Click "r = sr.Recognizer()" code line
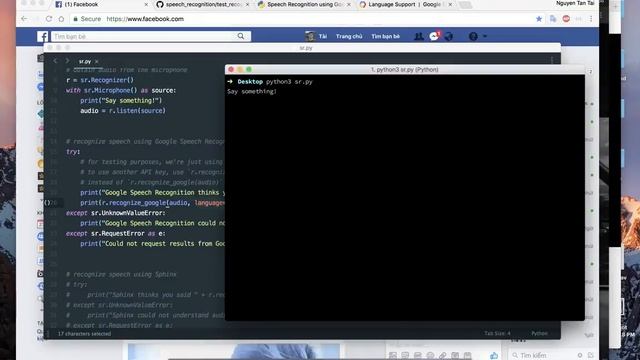This screenshot has height=360, width=640. (100, 80)
